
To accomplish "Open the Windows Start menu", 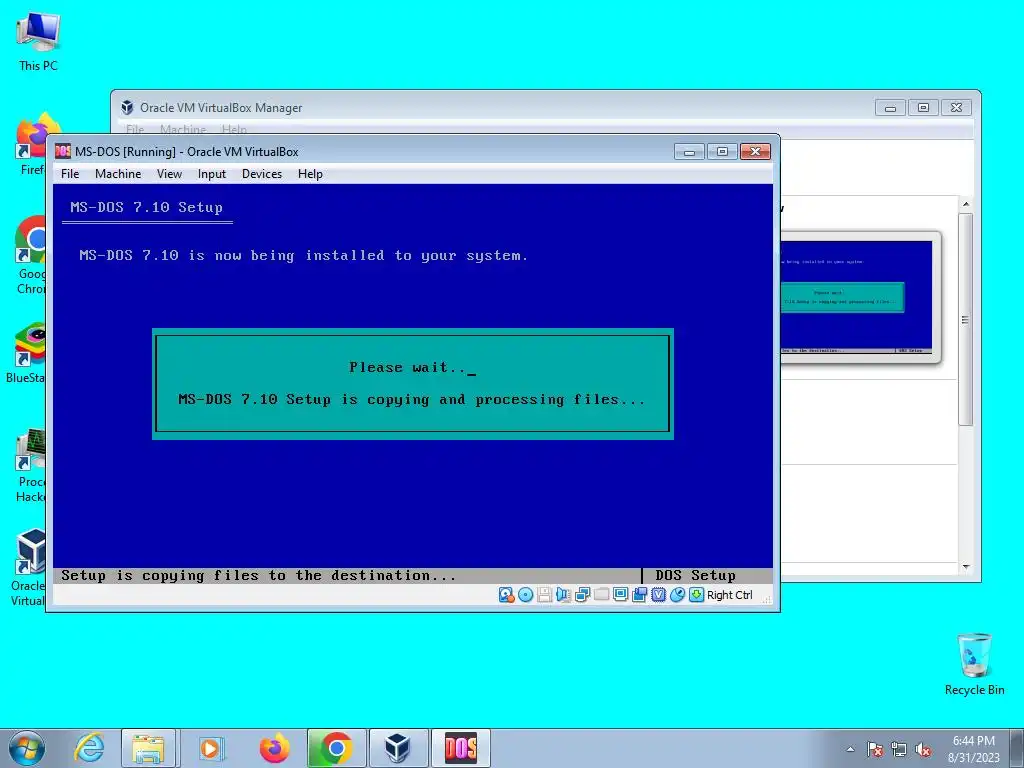I will click(x=27, y=748).
